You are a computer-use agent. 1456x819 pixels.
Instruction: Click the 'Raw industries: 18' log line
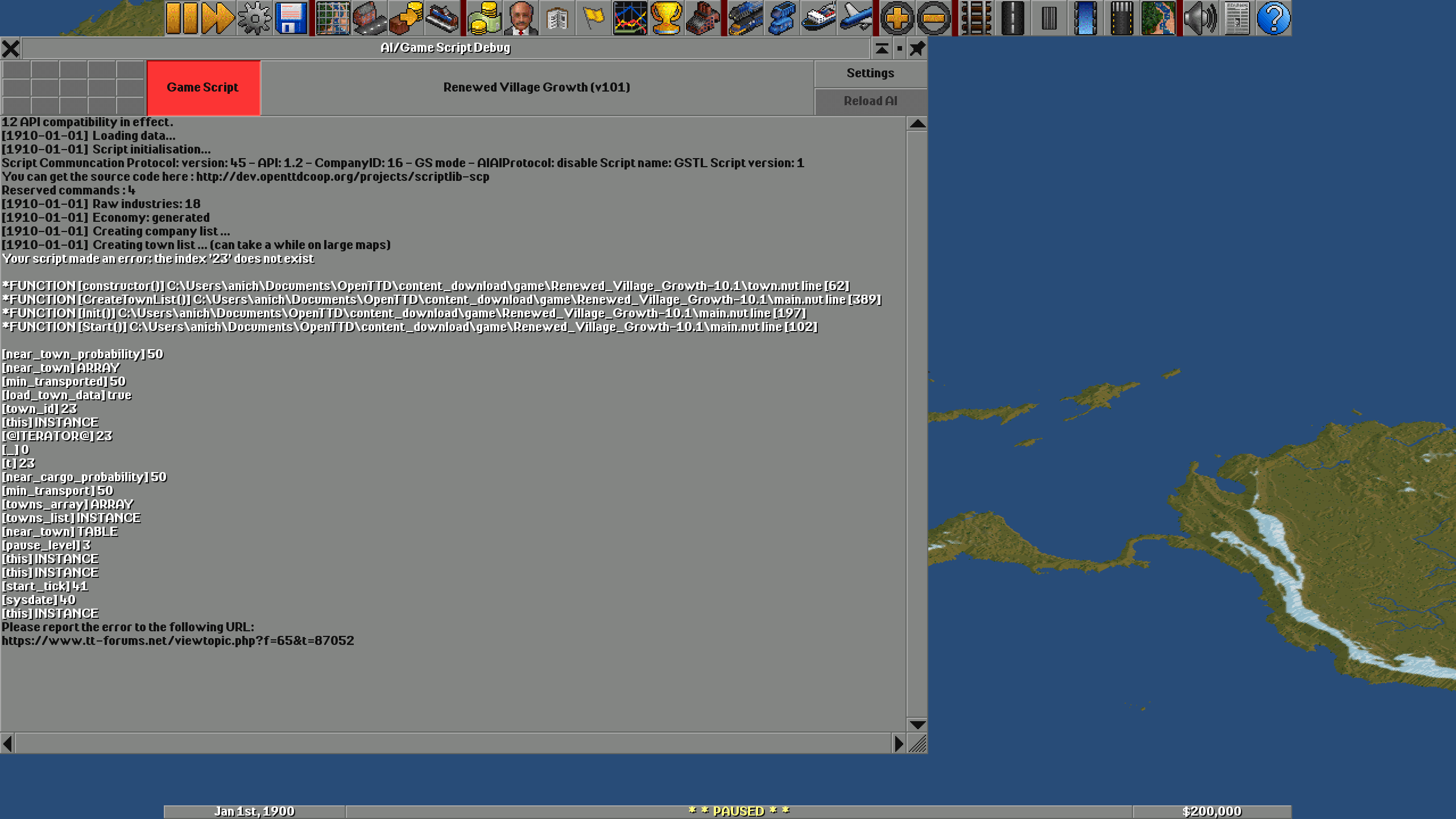[101, 204]
